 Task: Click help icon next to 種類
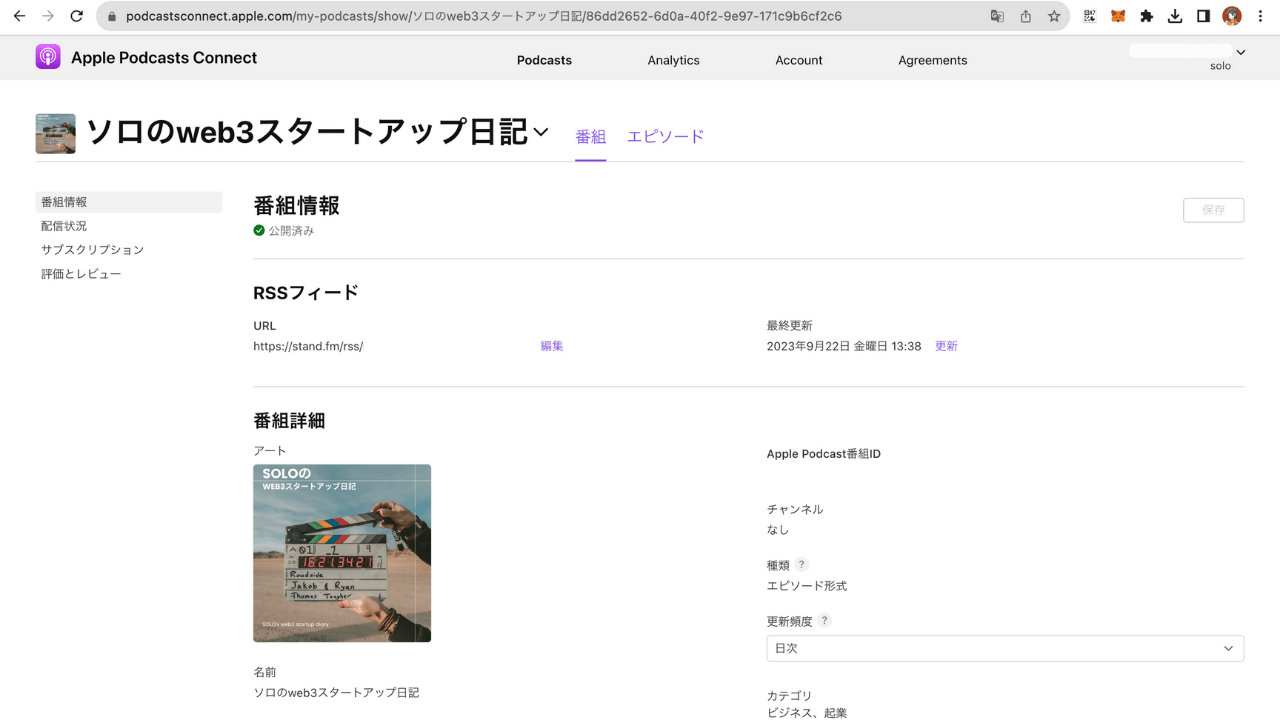pyautogui.click(x=802, y=565)
